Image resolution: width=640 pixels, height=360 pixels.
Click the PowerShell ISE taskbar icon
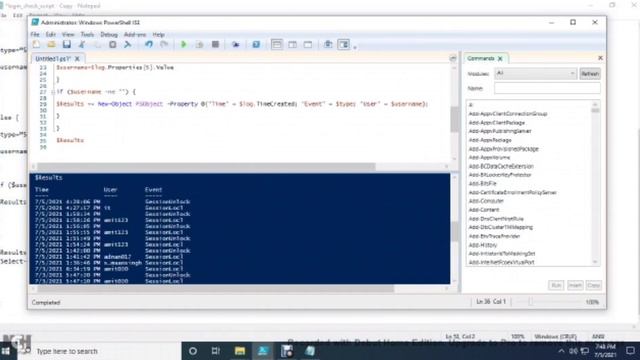click(263, 351)
